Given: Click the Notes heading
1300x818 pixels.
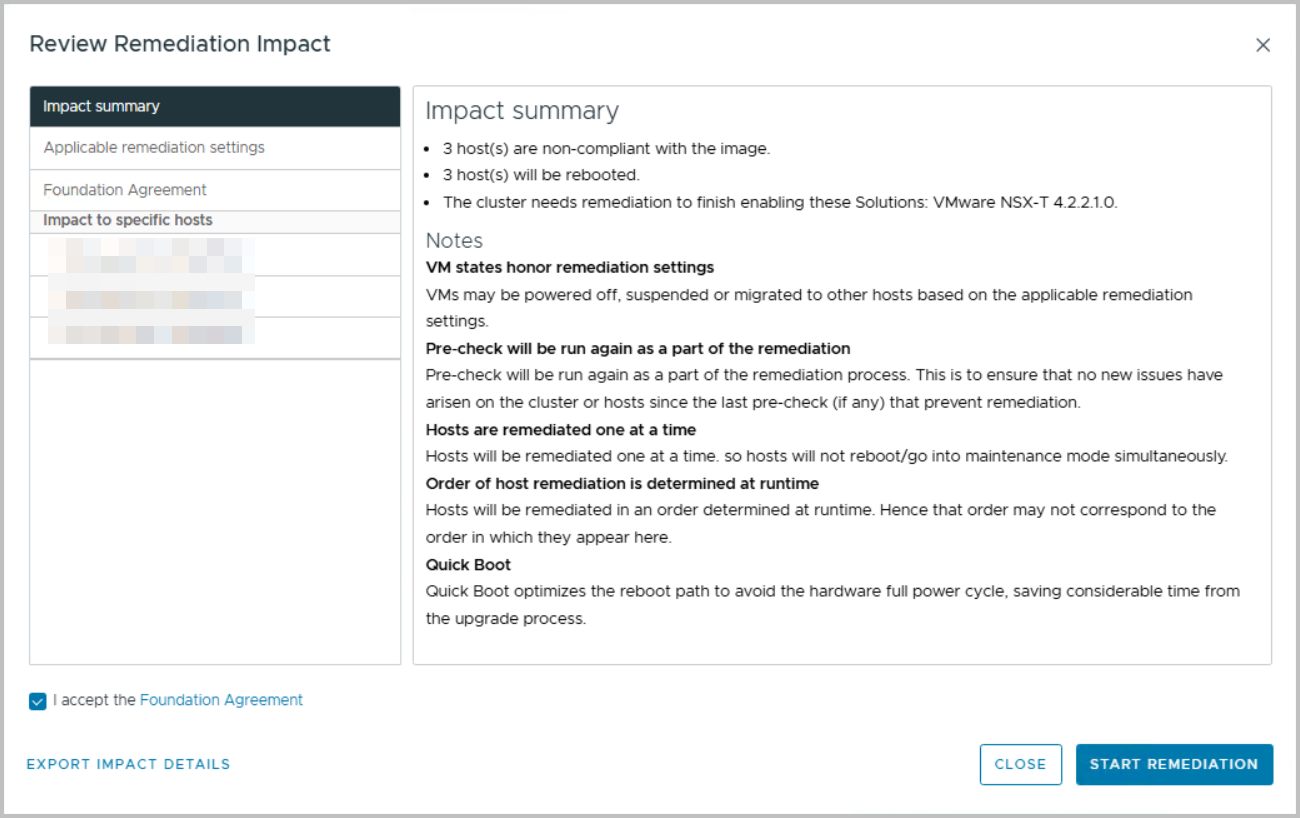Looking at the screenshot, I should pyautogui.click(x=454, y=240).
